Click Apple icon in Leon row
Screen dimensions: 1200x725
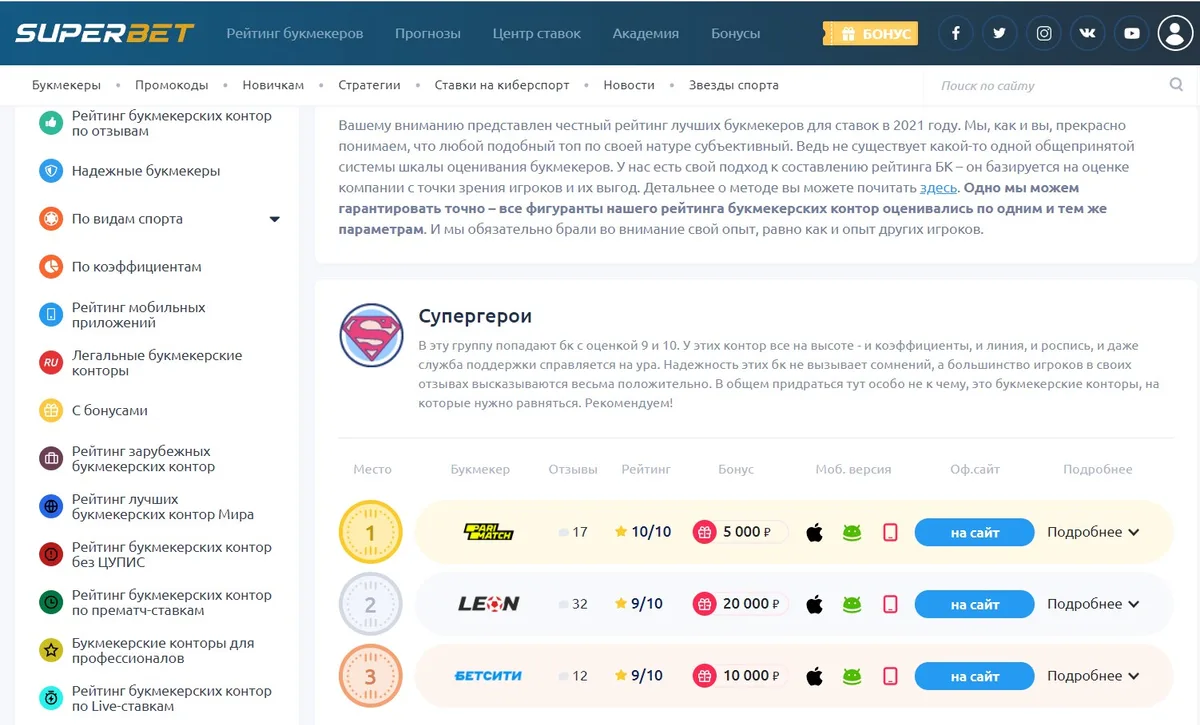click(x=814, y=604)
